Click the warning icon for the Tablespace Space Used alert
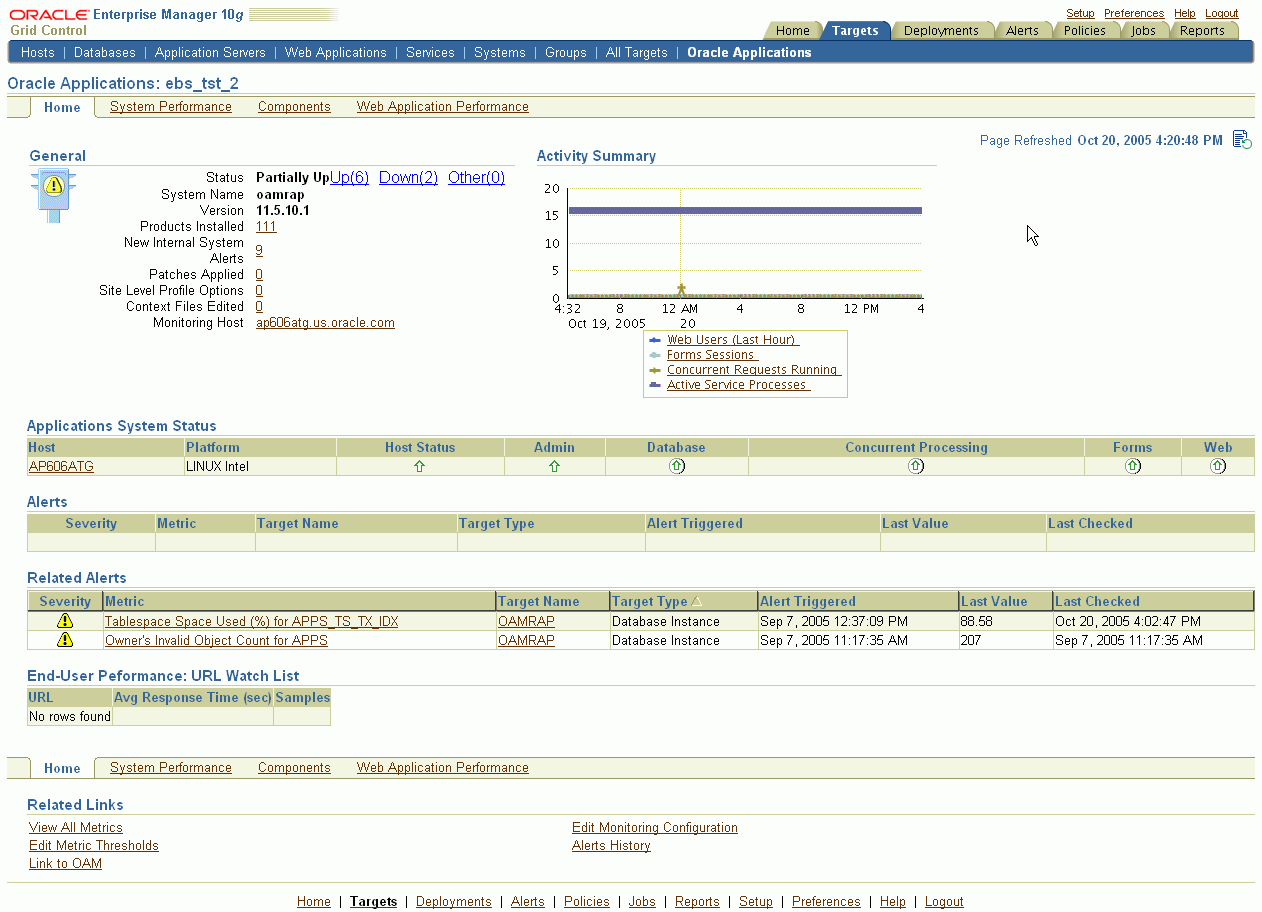The width and height of the screenshot is (1262, 912). pyautogui.click(x=65, y=621)
